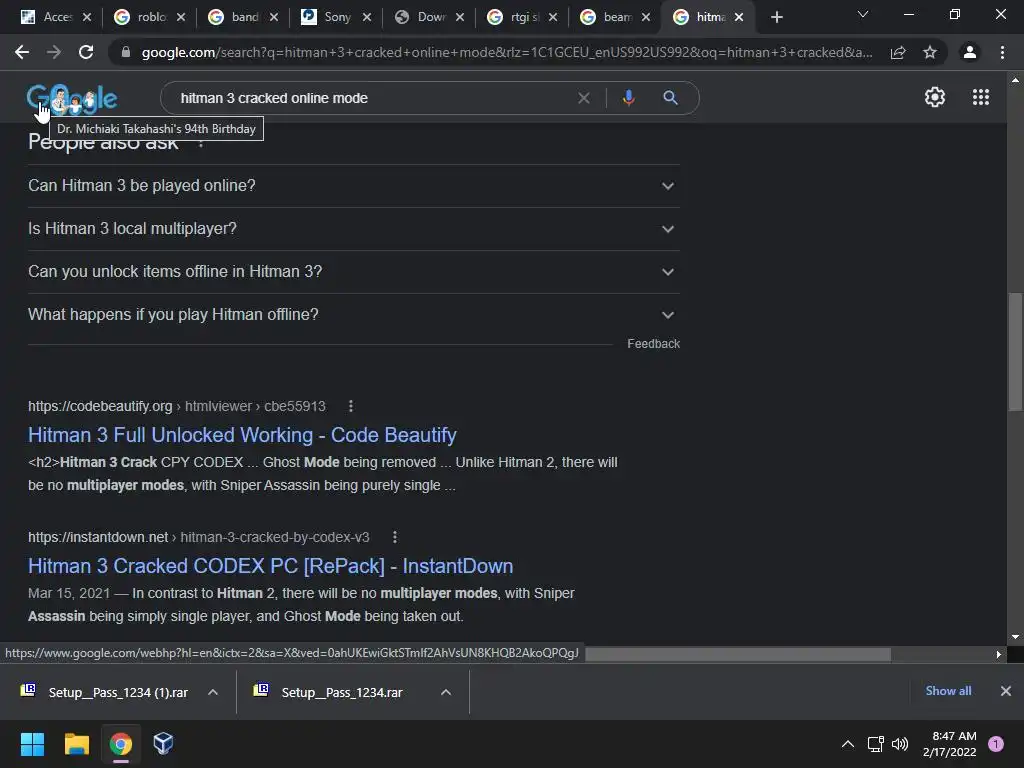
Task: Close the Down tab
Action: tap(460, 17)
